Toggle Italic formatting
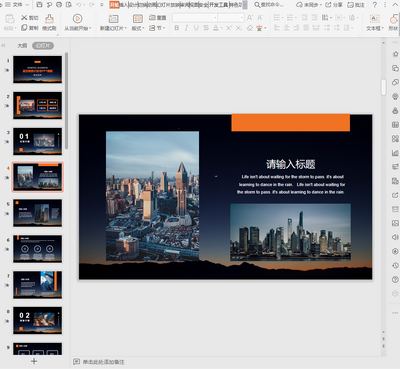This screenshot has height=369, width=400. pyautogui.click(x=186, y=28)
